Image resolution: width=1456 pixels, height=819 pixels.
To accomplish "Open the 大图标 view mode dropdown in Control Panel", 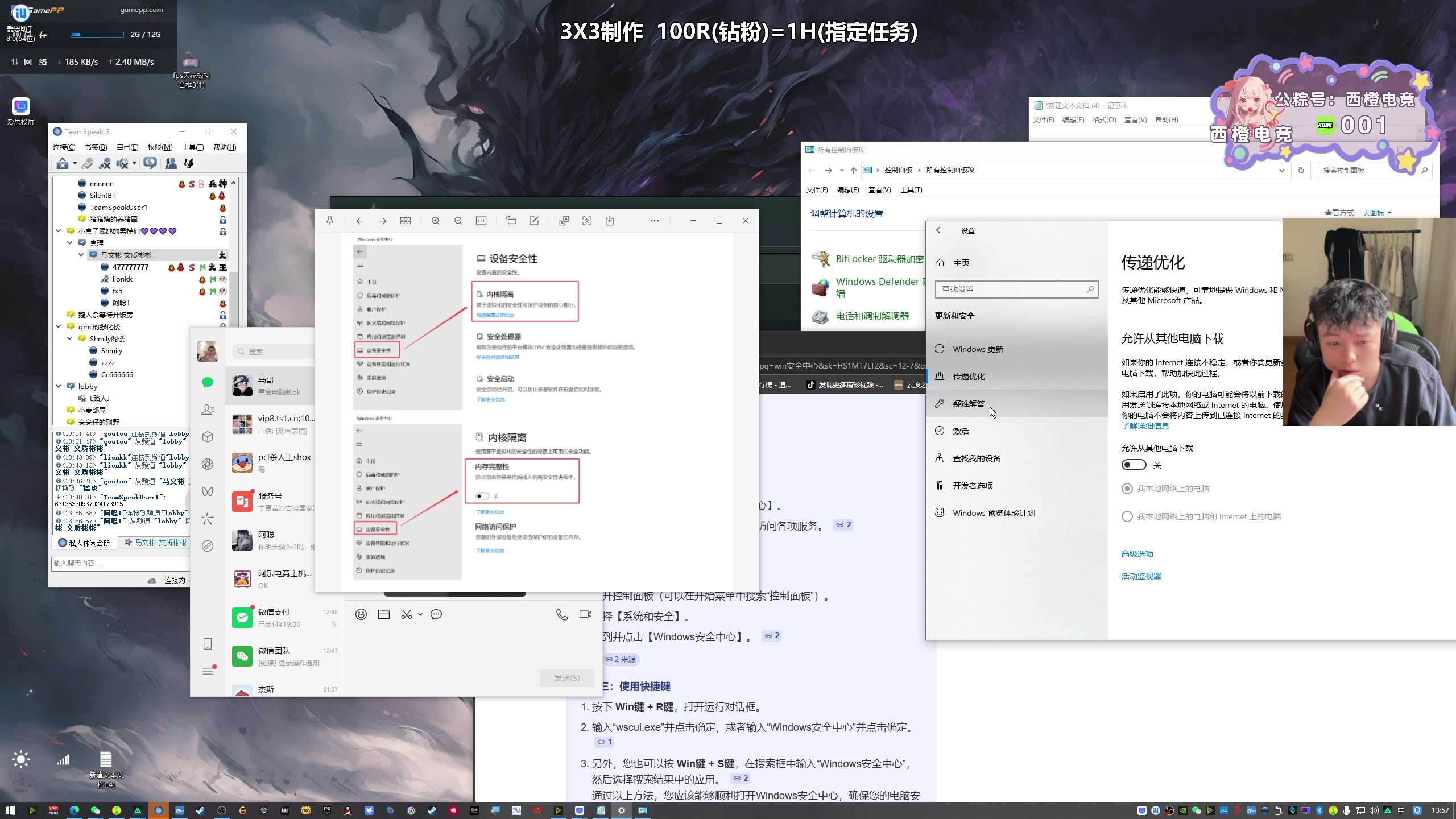I will point(1377,213).
